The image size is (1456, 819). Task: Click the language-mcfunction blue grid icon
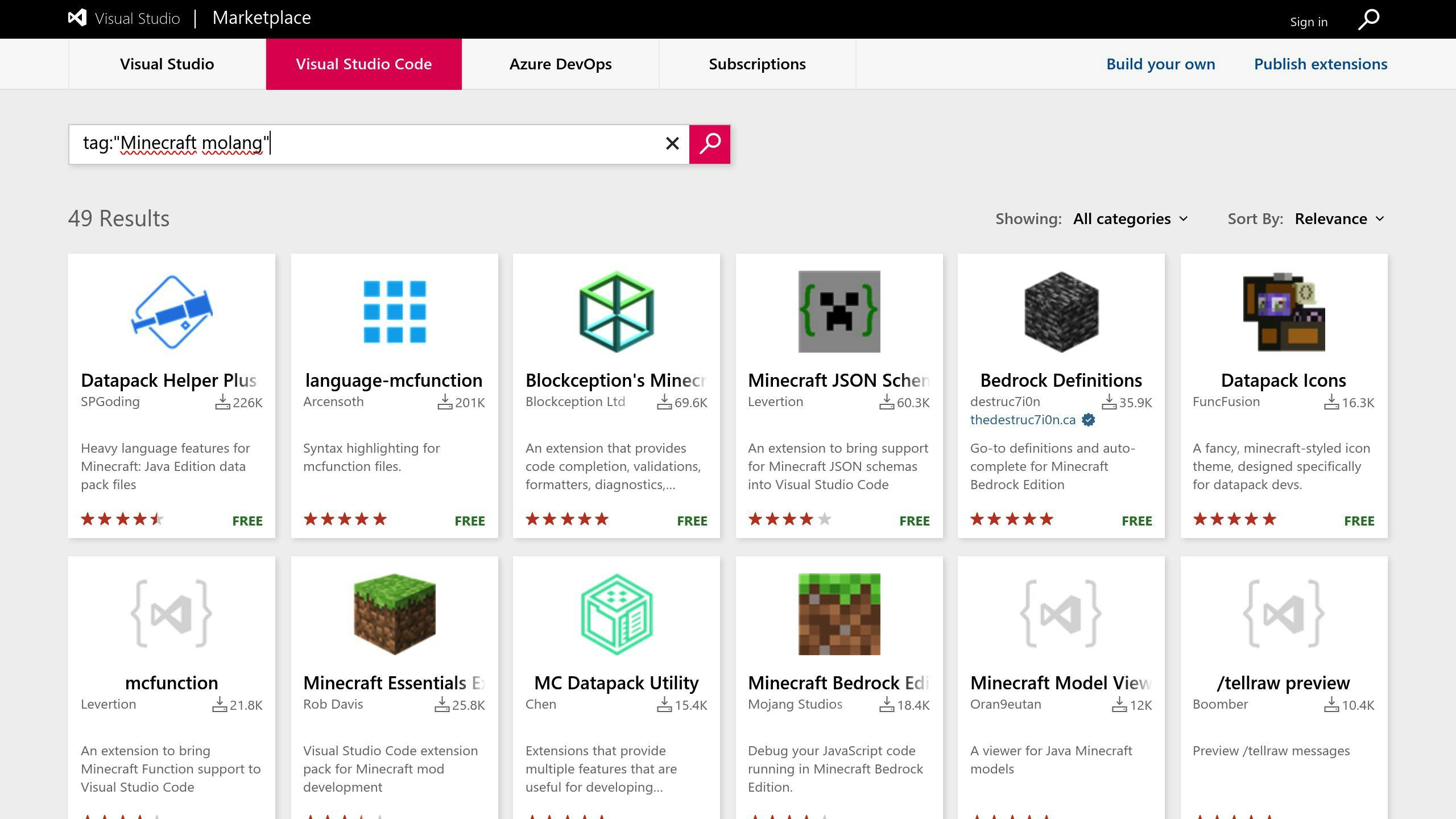pos(395,312)
